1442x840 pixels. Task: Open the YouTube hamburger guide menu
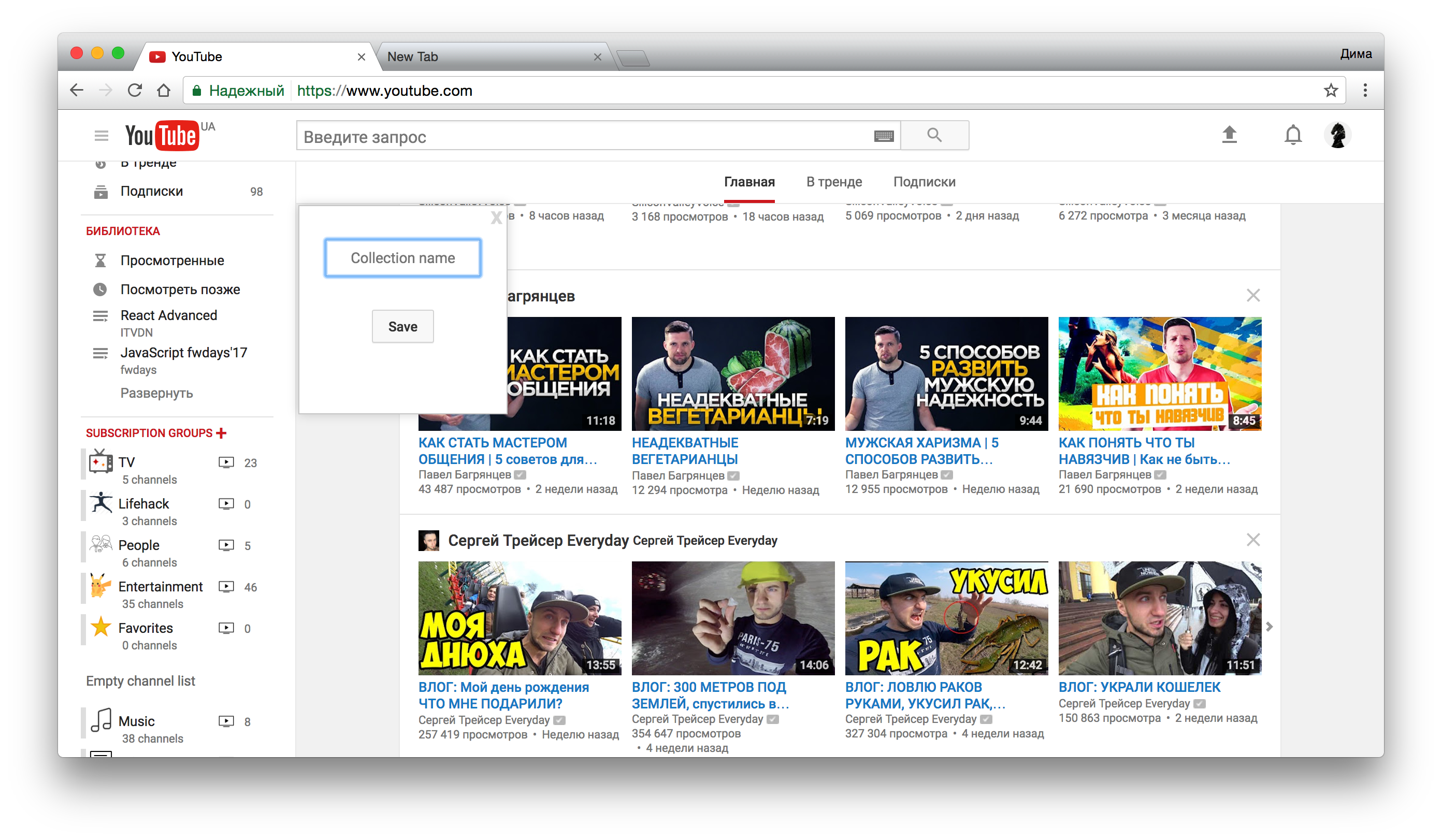click(x=102, y=136)
